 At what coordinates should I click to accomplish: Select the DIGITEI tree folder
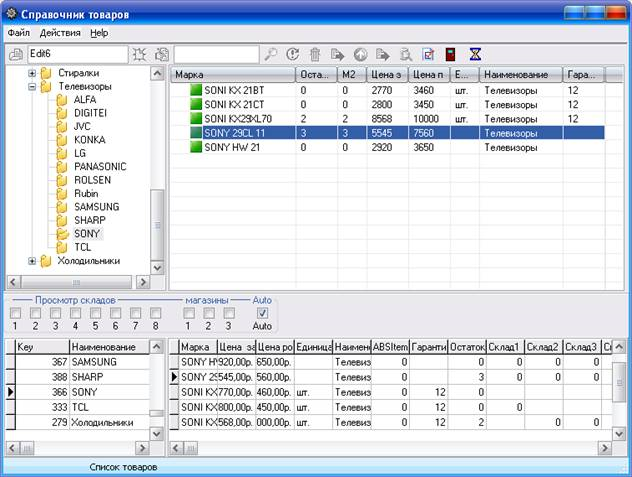pos(90,113)
